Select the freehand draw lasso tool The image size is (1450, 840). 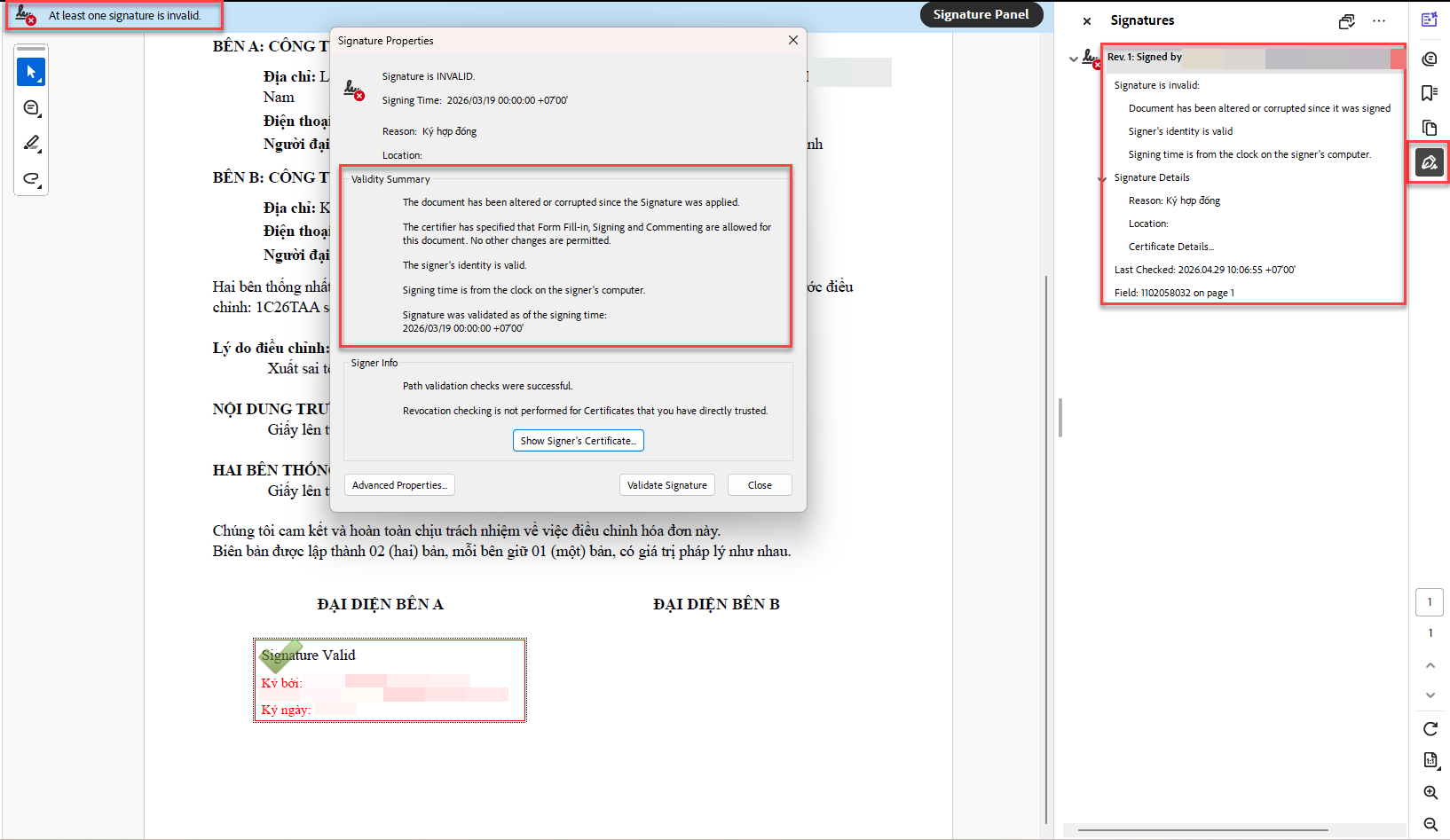coord(31,178)
